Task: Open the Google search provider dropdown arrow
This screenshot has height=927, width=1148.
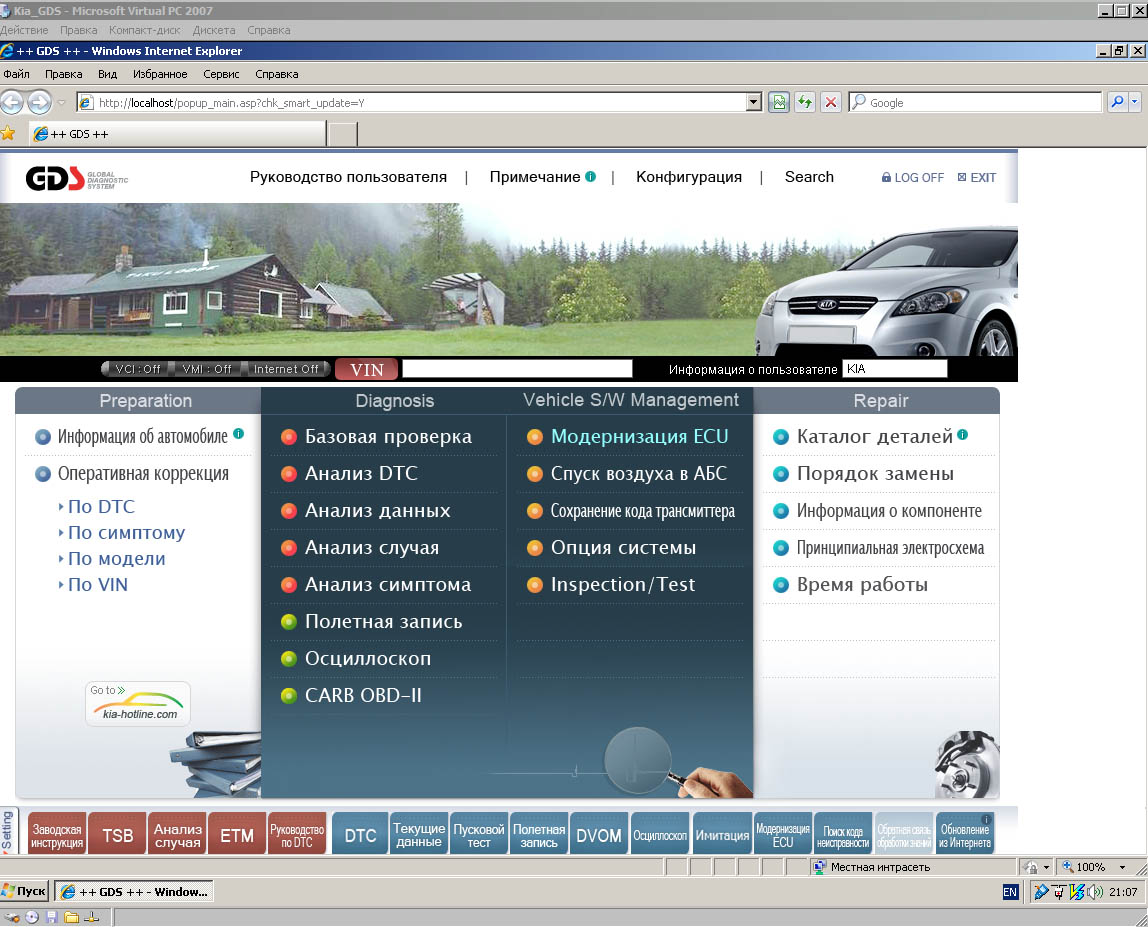Action: coord(1136,102)
